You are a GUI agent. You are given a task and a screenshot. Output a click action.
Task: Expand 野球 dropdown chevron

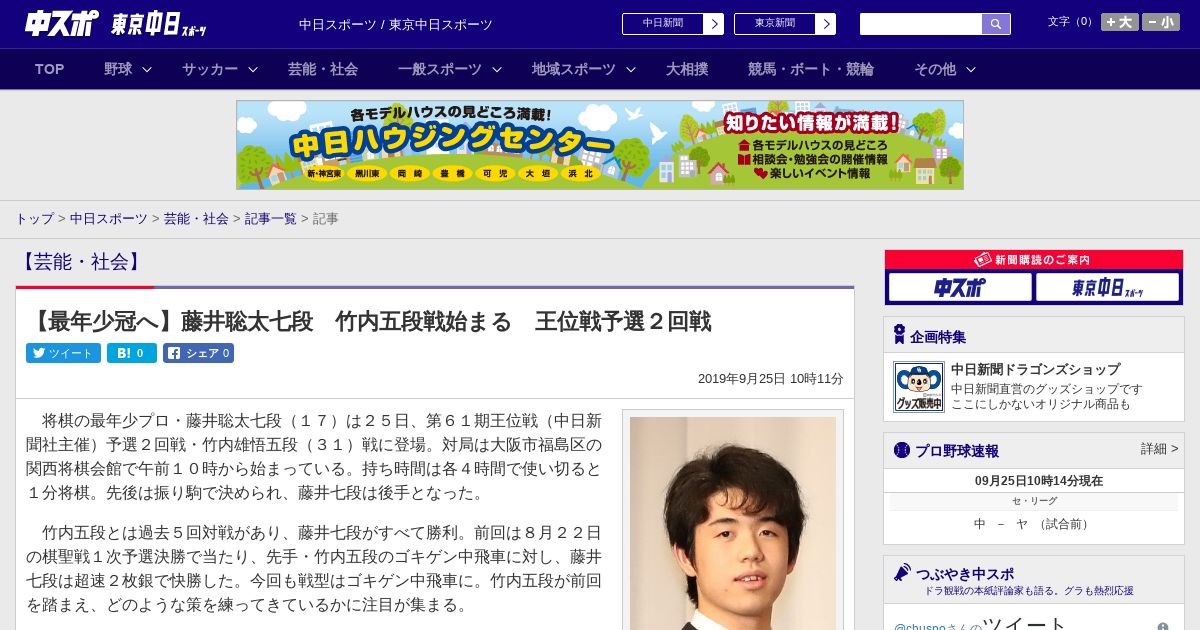[147, 69]
